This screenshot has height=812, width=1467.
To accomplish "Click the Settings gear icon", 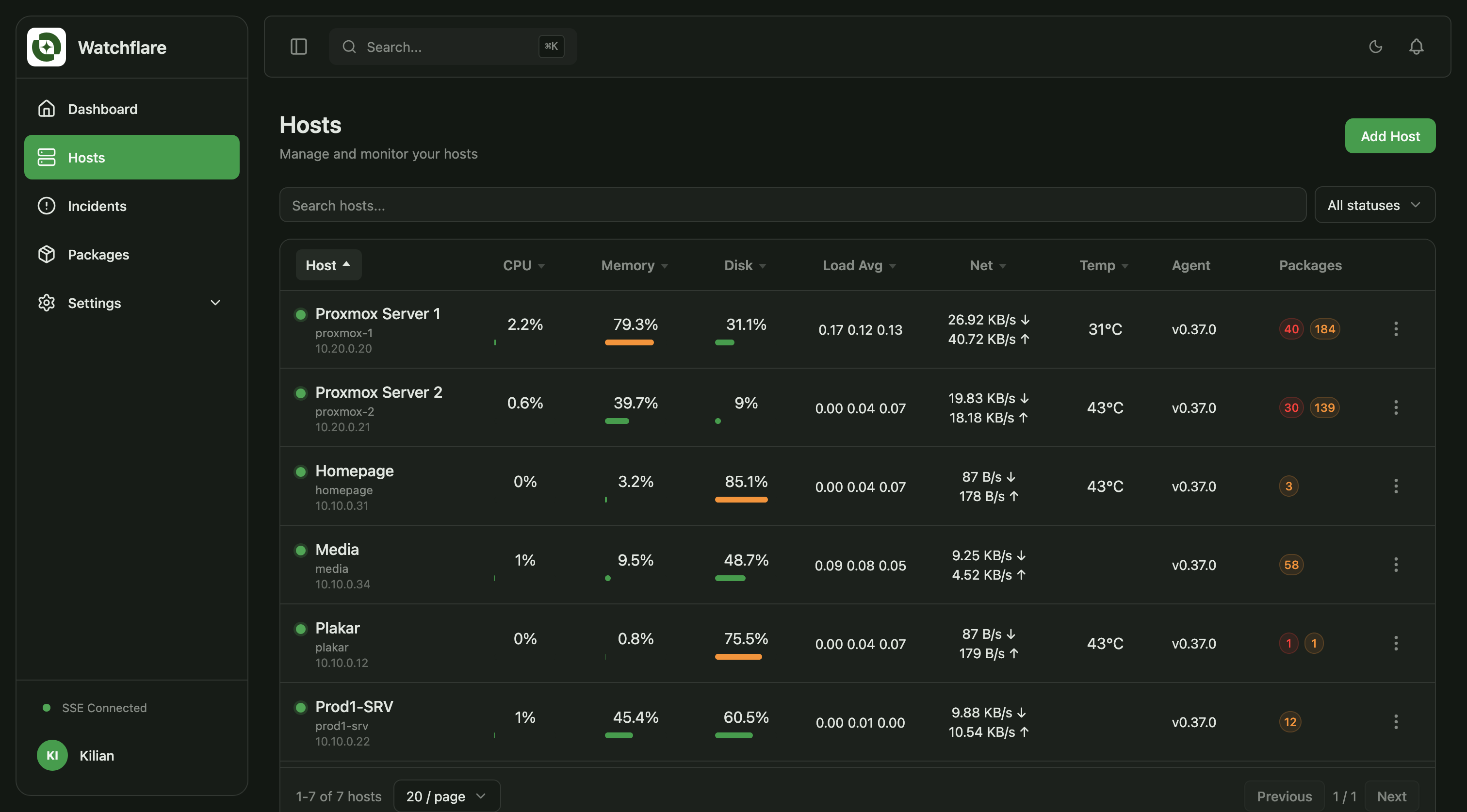I will click(x=46, y=302).
